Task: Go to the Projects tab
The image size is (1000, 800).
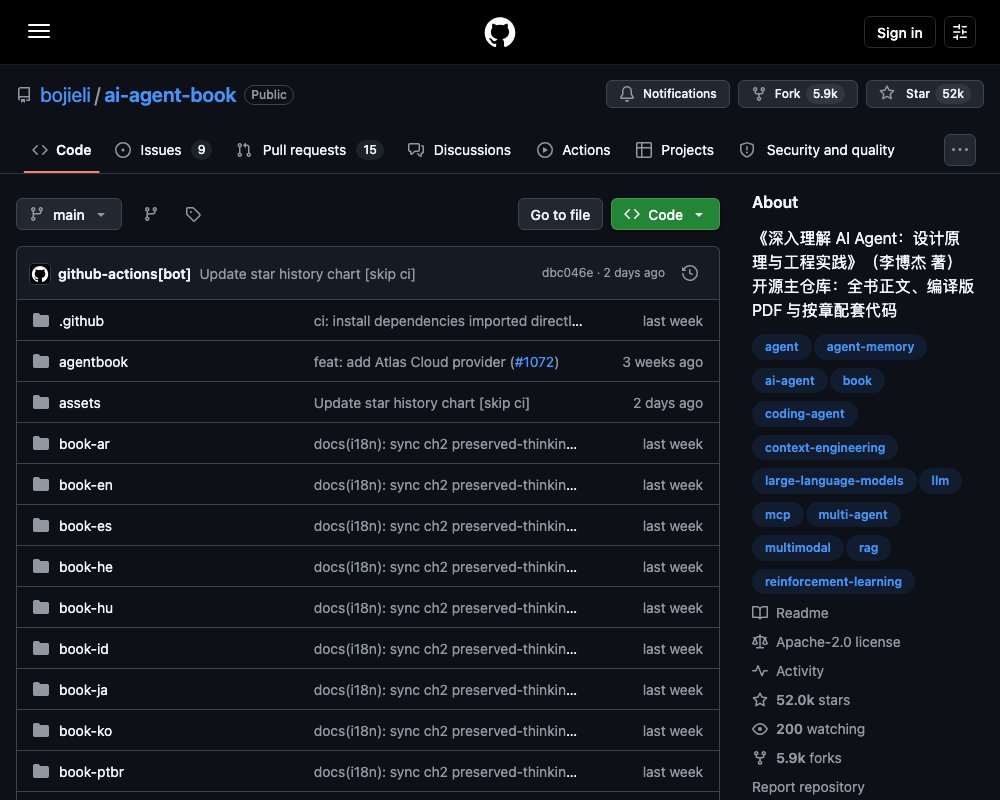Action: point(675,150)
